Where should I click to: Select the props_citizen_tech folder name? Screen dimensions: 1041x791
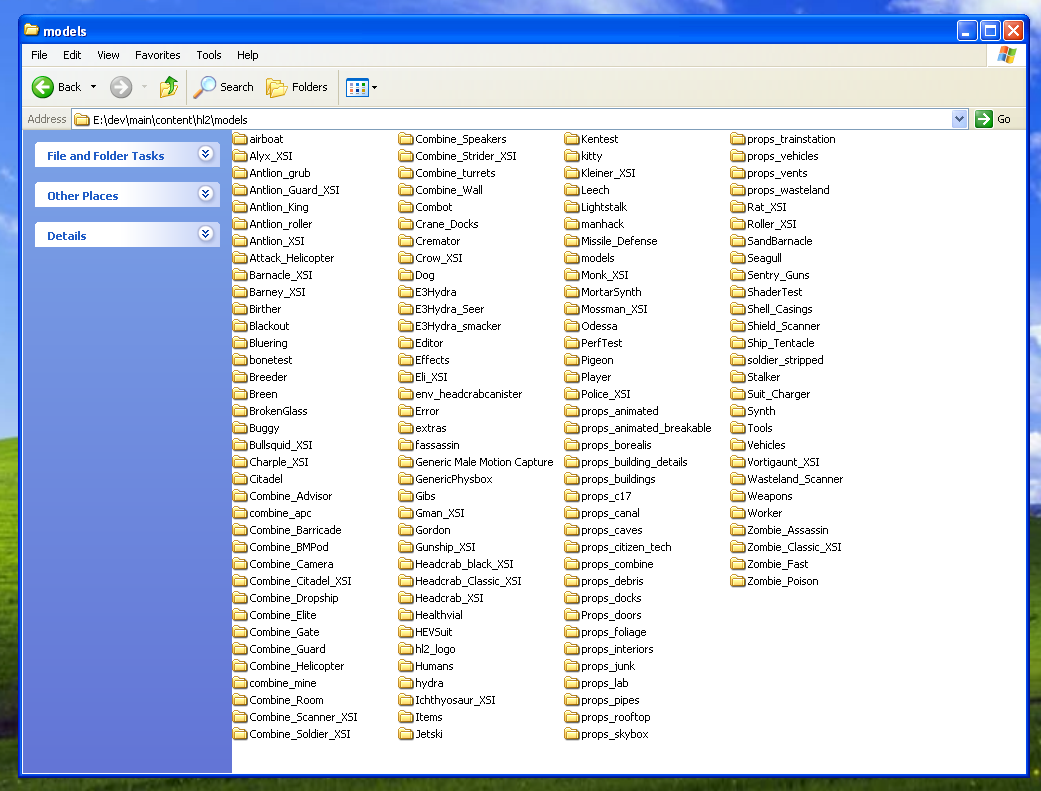(626, 547)
